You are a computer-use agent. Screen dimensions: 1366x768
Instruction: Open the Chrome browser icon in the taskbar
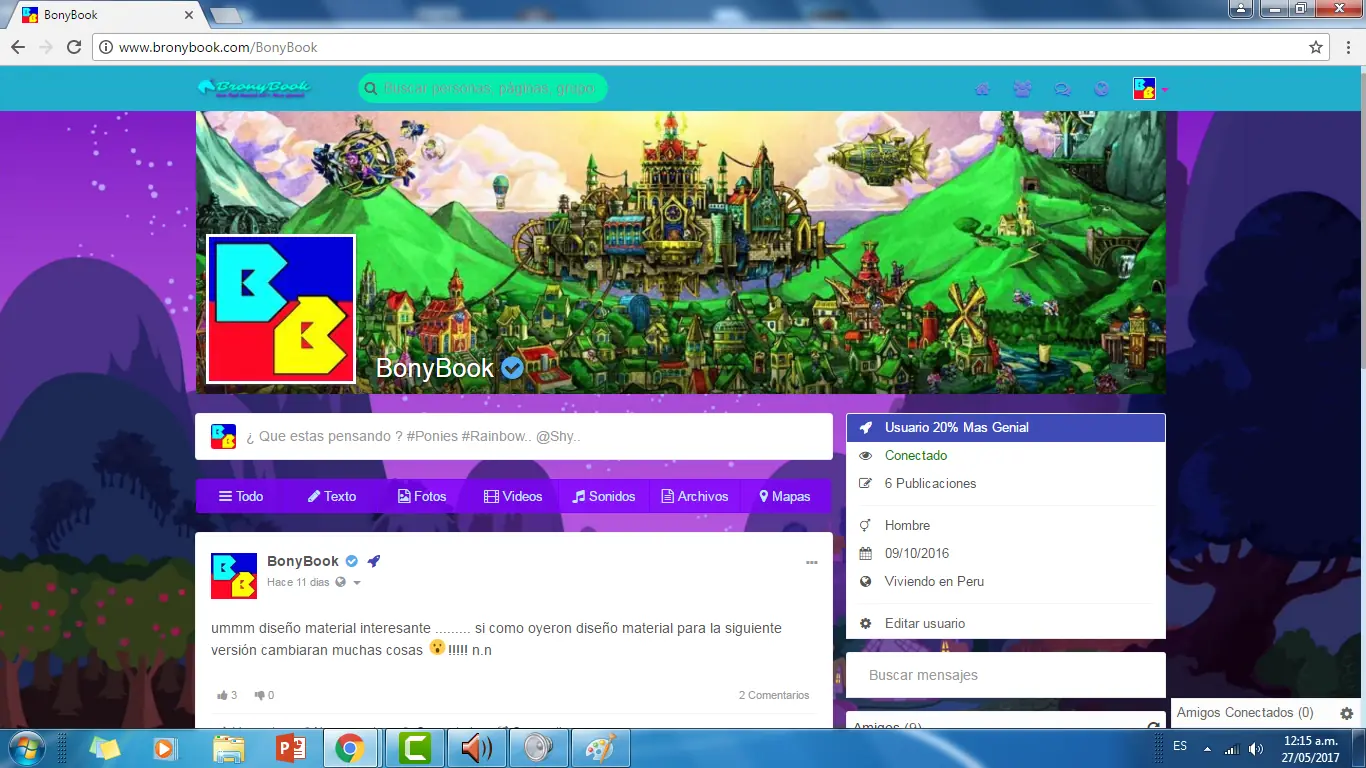click(350, 748)
